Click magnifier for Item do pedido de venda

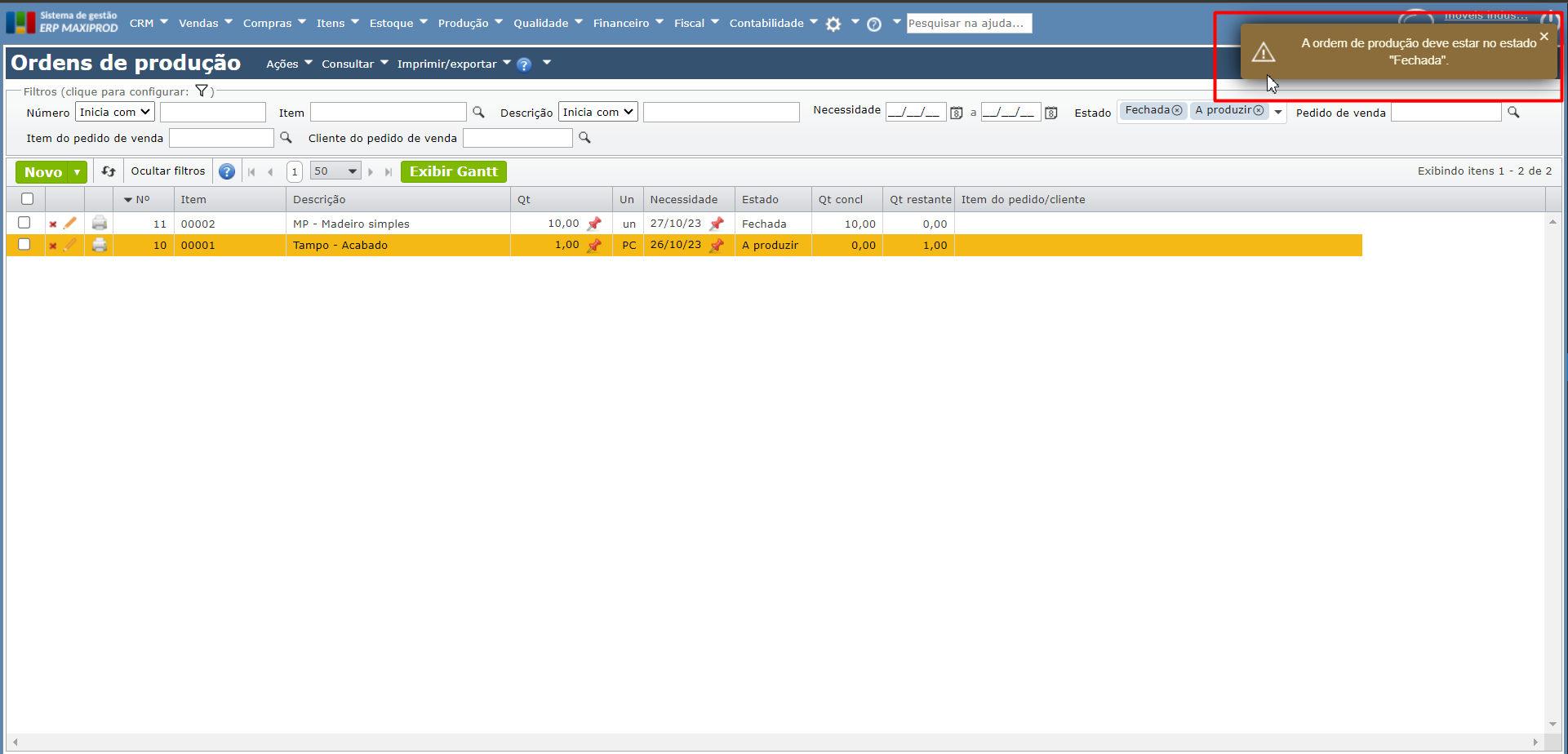tap(286, 138)
